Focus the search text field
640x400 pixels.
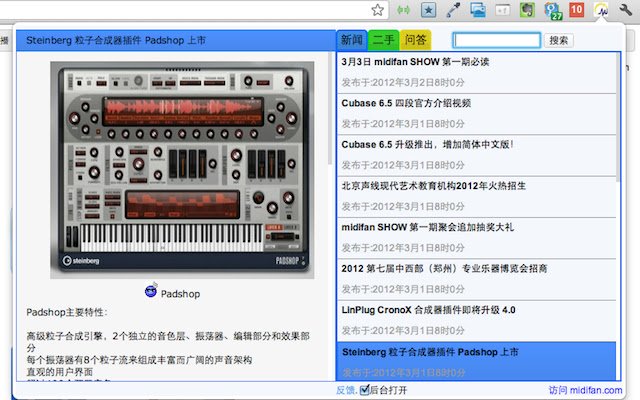click(x=496, y=40)
